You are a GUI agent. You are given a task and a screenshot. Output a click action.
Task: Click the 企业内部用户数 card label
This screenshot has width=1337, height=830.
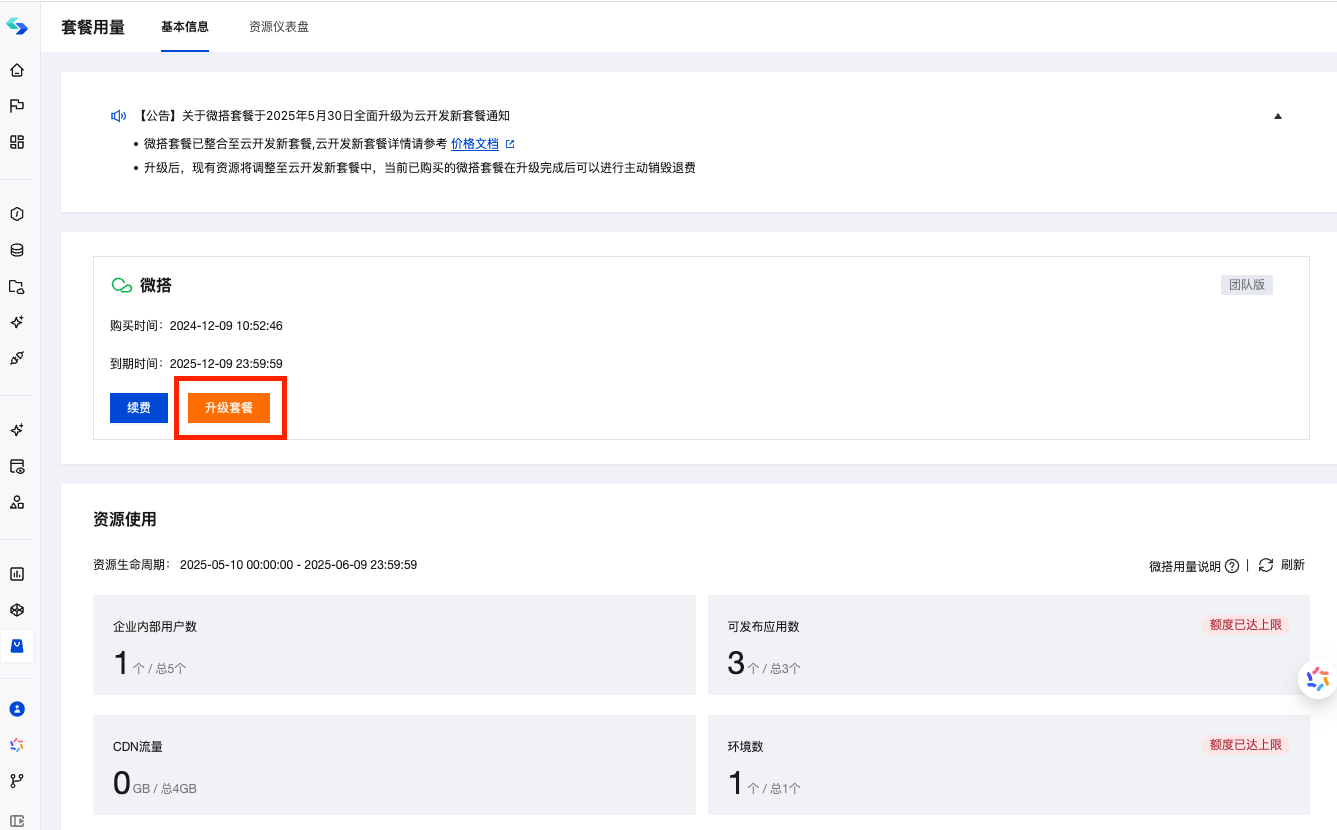coord(155,627)
